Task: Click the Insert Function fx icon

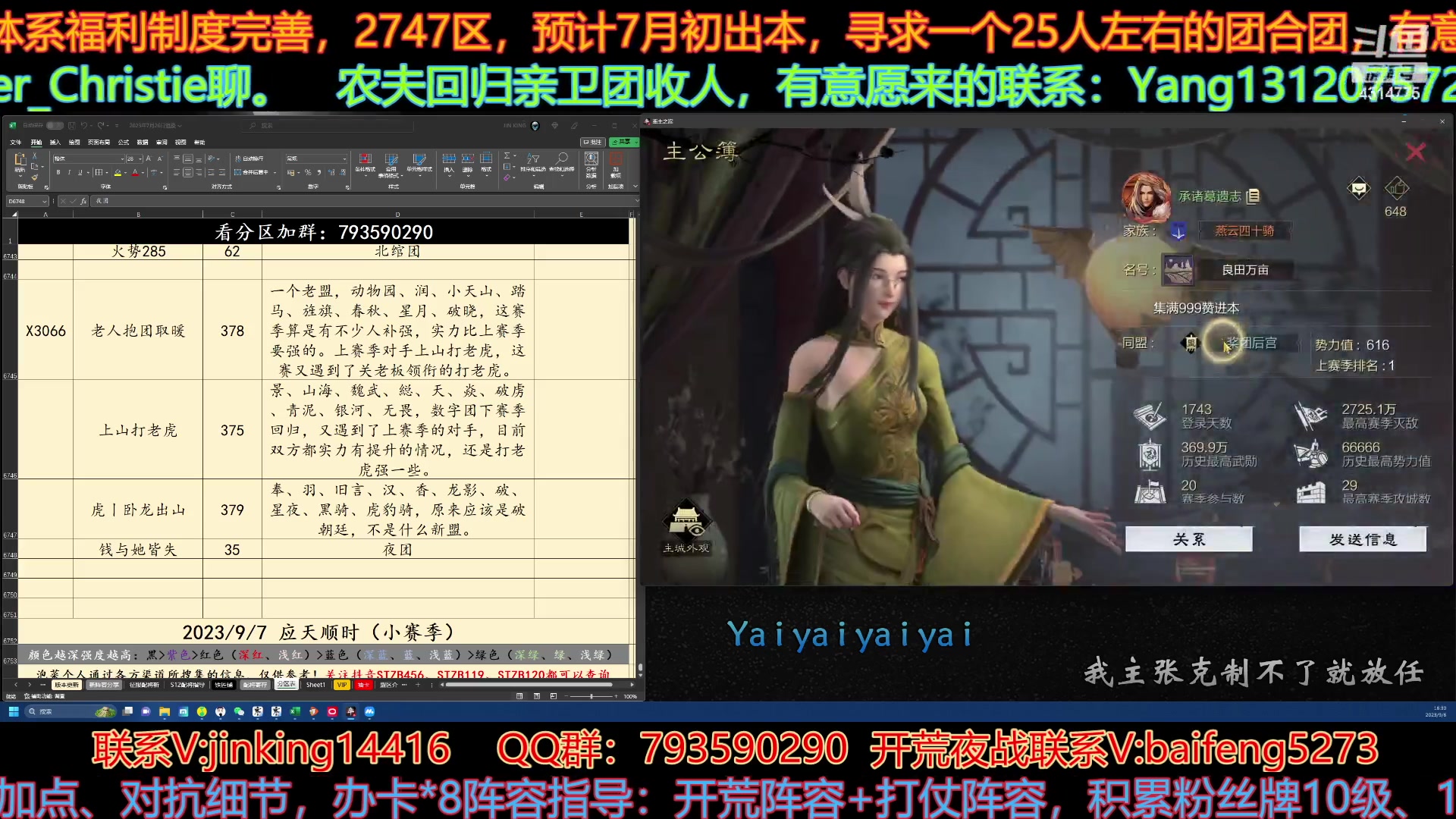Action: (x=83, y=201)
